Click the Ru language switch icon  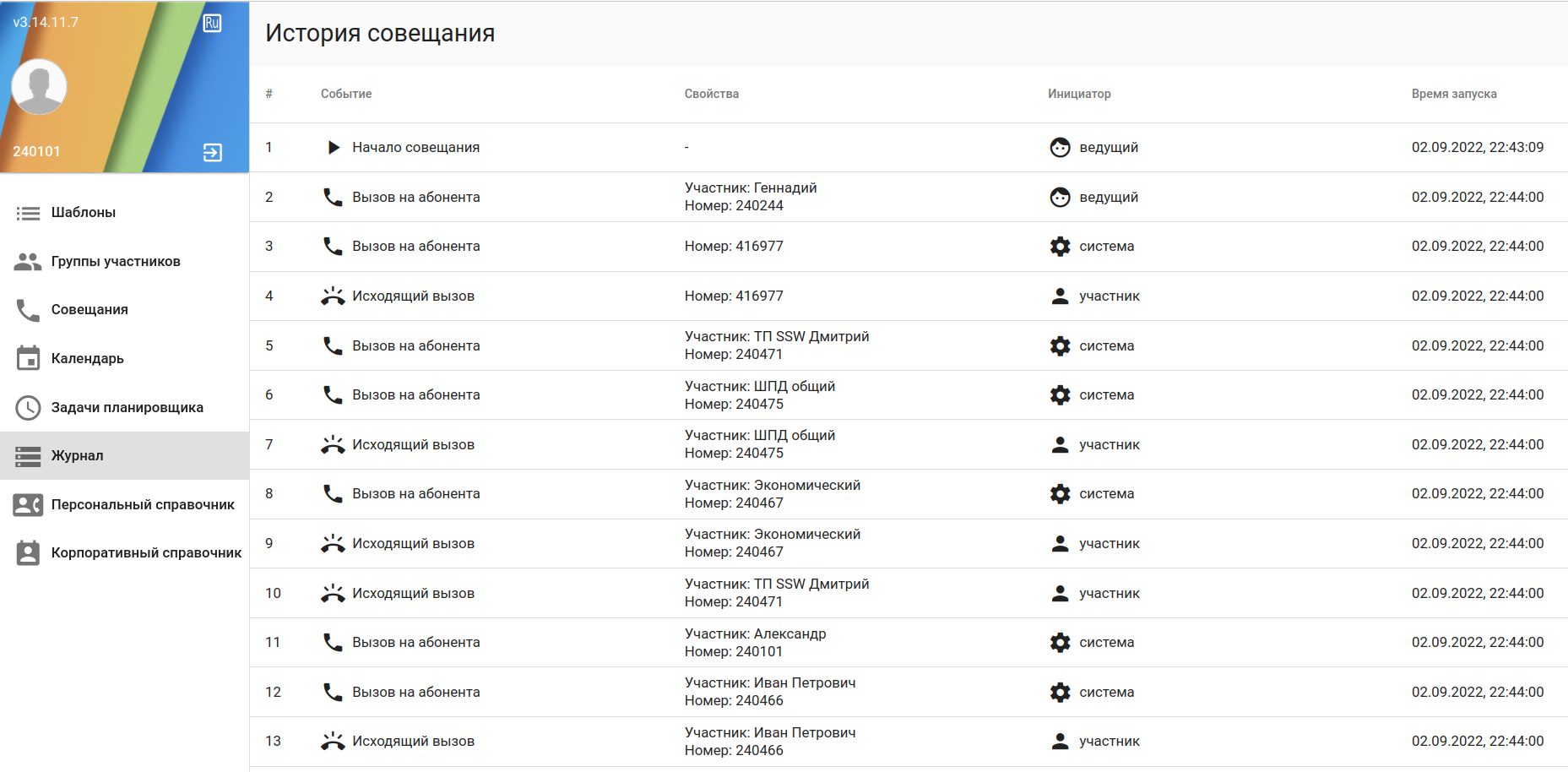point(212,23)
